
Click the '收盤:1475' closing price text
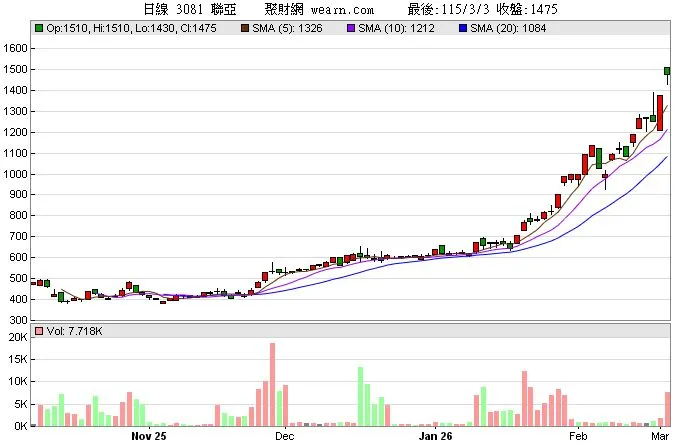tap(527, 9)
